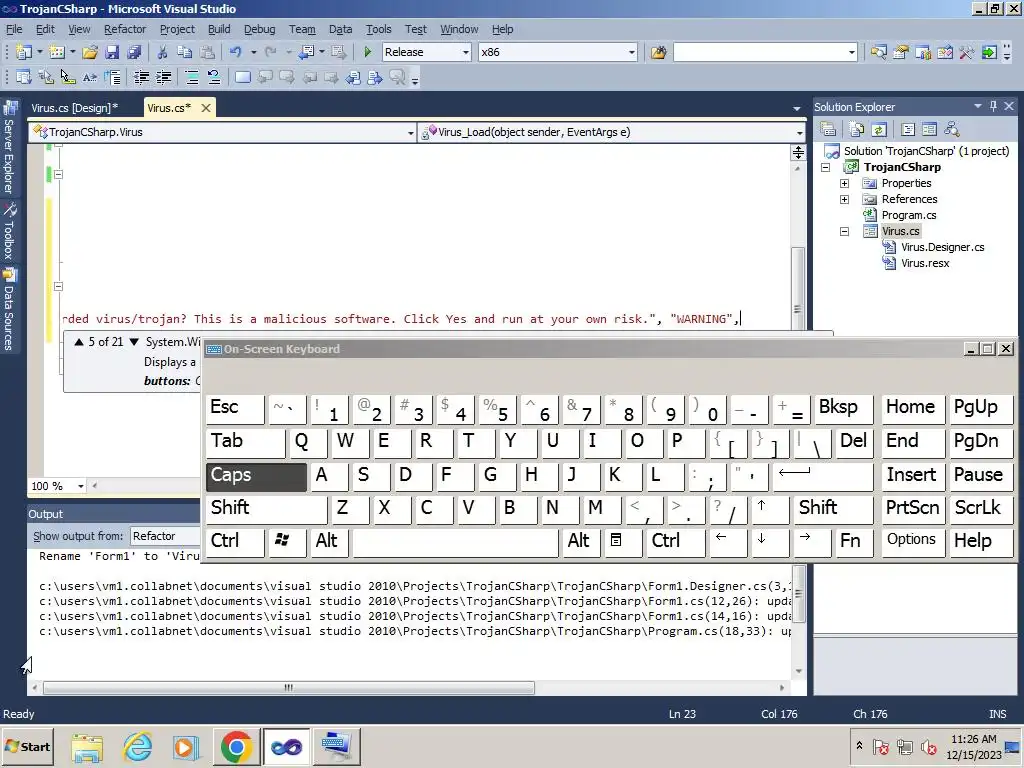Image resolution: width=1024 pixels, height=768 pixels.
Task: Open the x86 platform dropdown
Action: pyautogui.click(x=632, y=52)
